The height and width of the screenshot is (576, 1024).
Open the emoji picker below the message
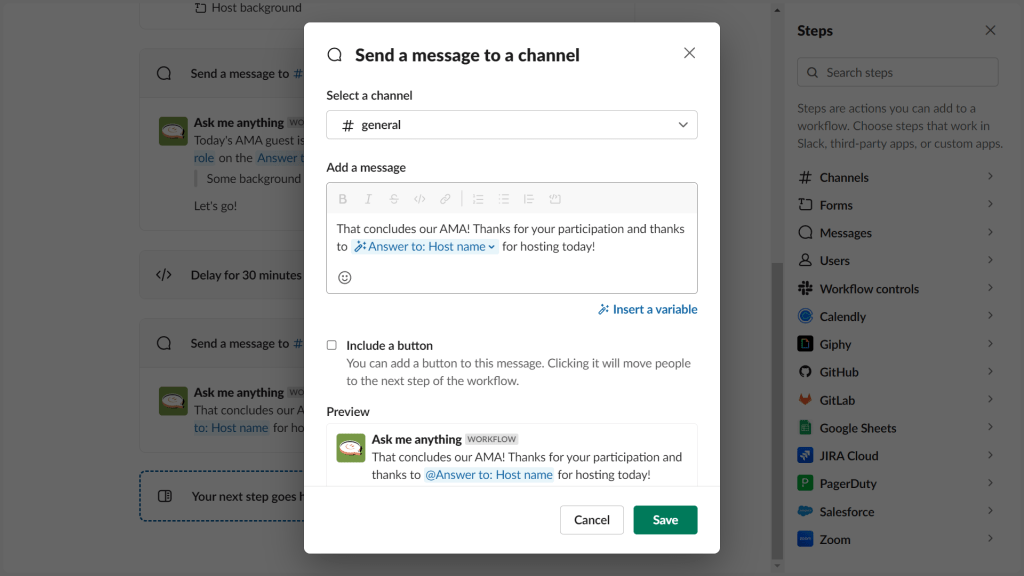tap(345, 277)
